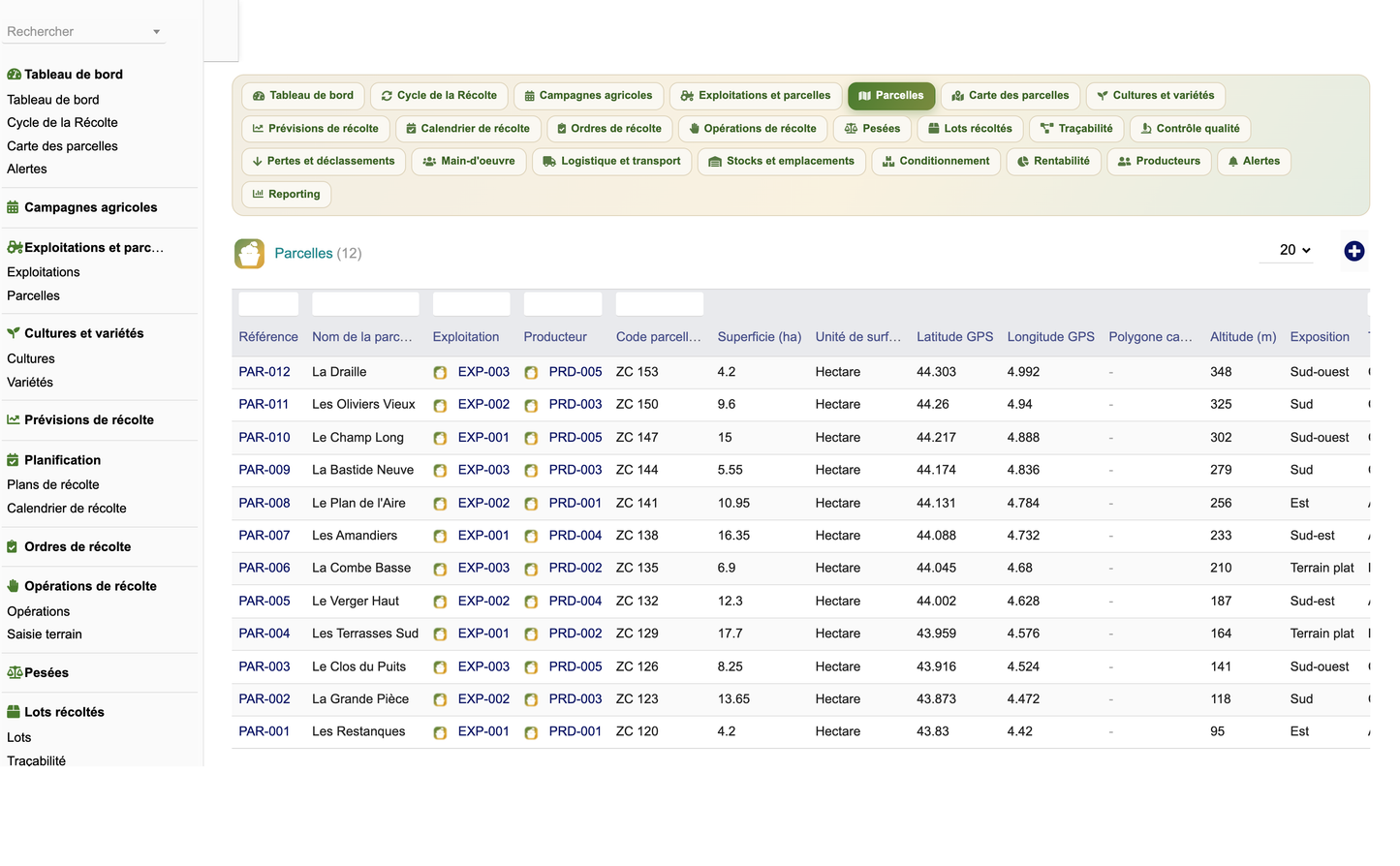Viewport: 1400px width, 866px height.
Task: Open the Saisie terrain sidebar link
Action: pos(45,634)
